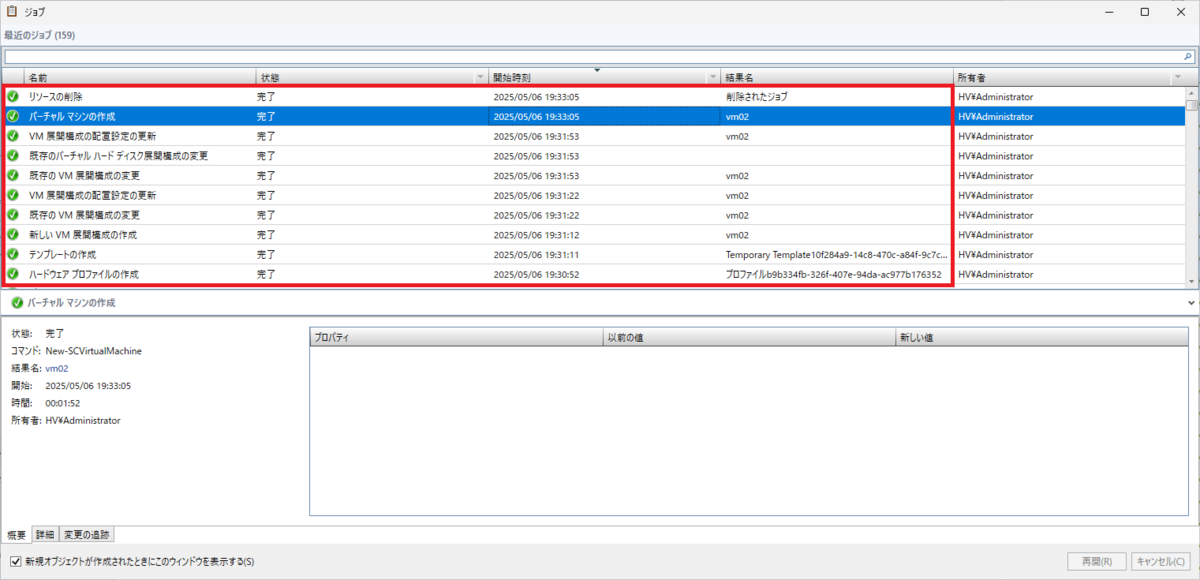Click into the job search input field
The width and height of the screenshot is (1200, 580).
point(592,57)
